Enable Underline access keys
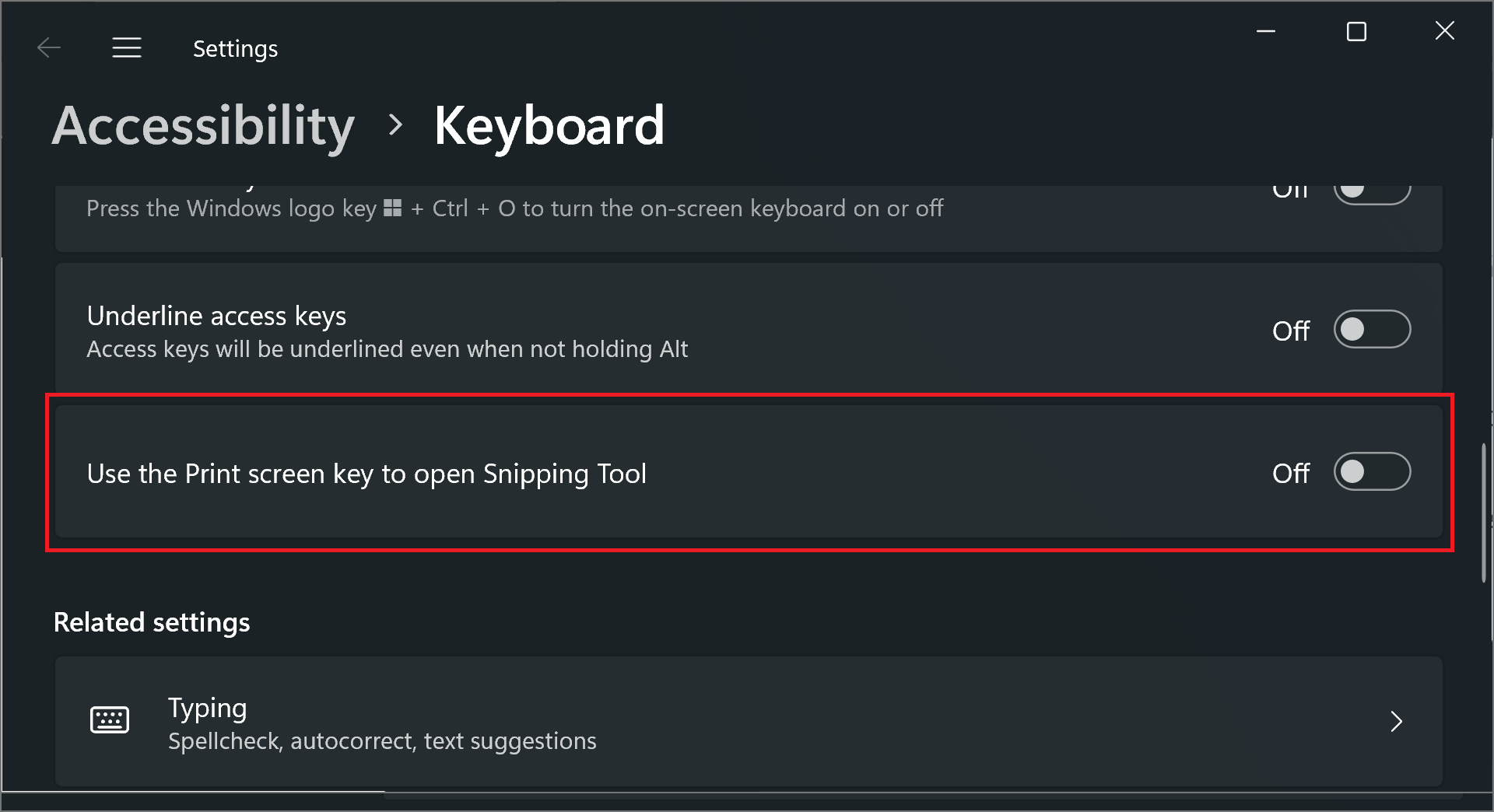Screen dimensions: 1494x812 1372,329
